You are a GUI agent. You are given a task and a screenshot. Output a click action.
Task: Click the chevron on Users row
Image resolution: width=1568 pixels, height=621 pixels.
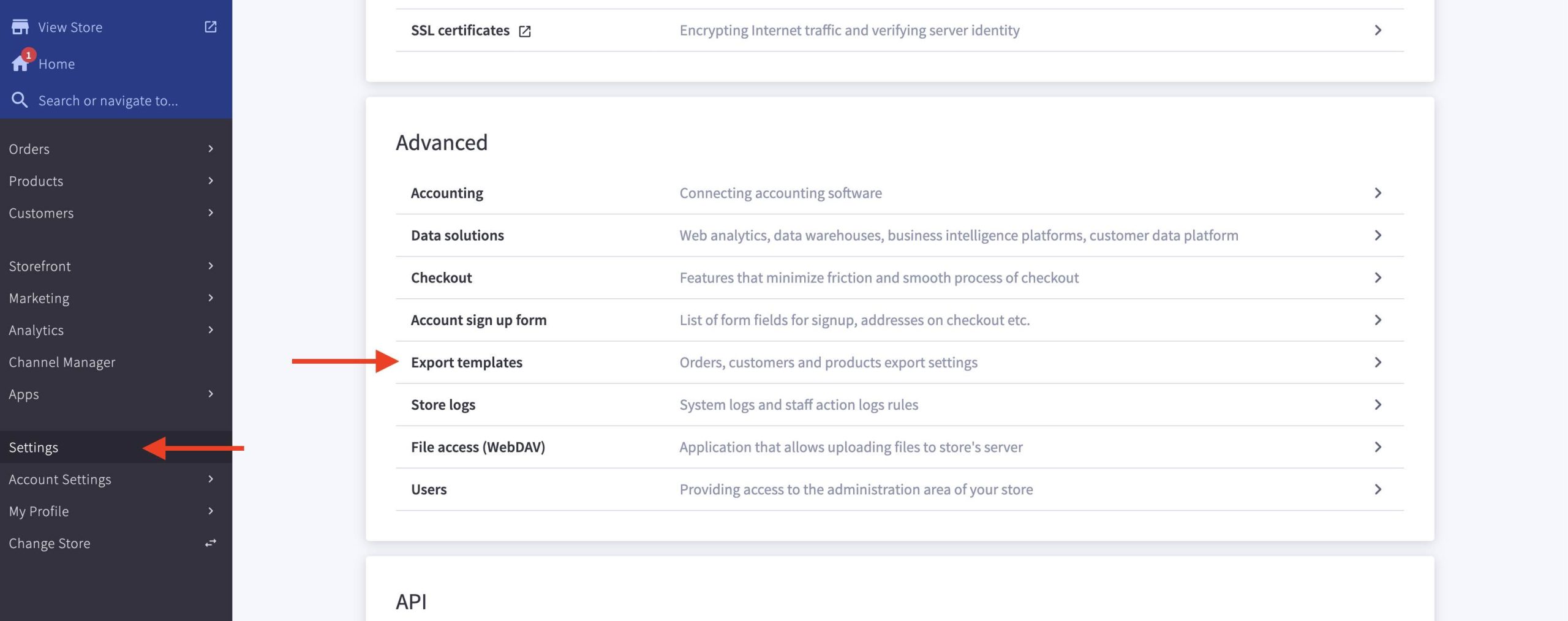pyautogui.click(x=1378, y=489)
